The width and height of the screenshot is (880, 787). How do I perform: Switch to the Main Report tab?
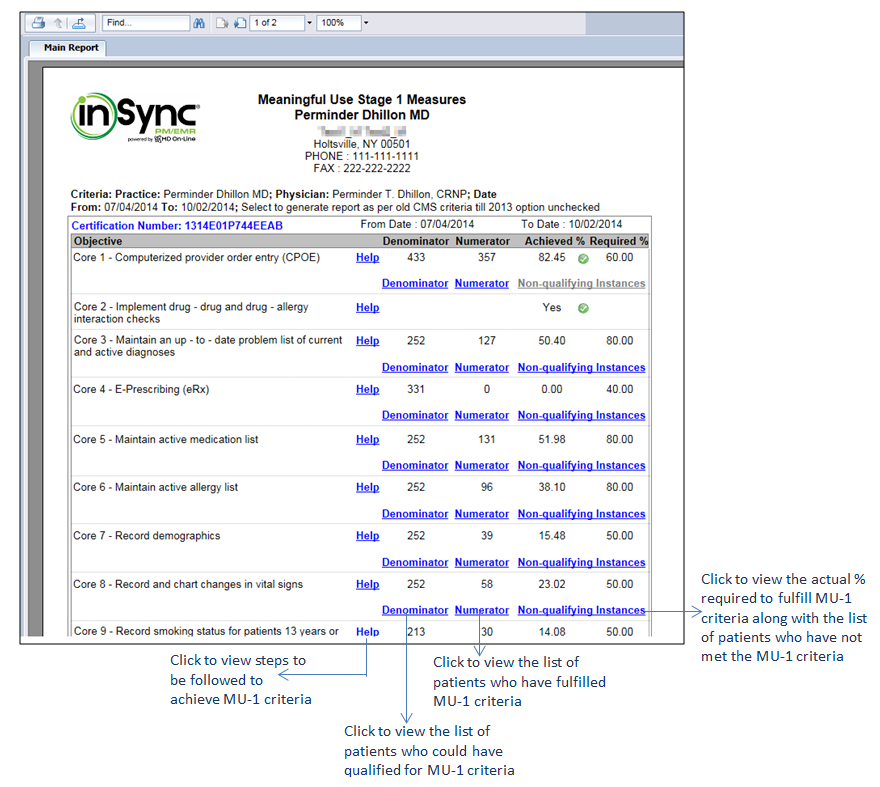tap(71, 47)
